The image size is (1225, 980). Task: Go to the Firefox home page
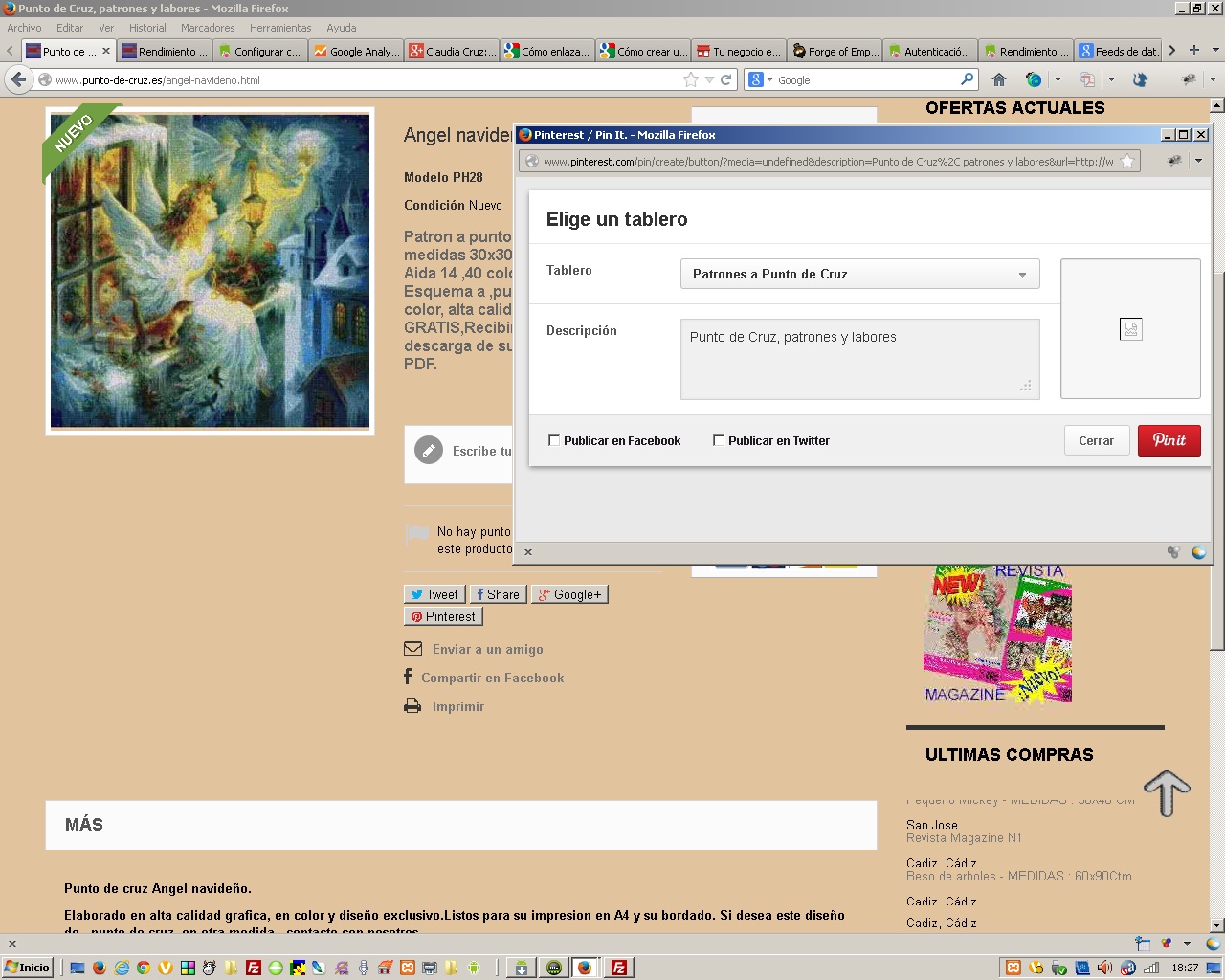click(999, 80)
